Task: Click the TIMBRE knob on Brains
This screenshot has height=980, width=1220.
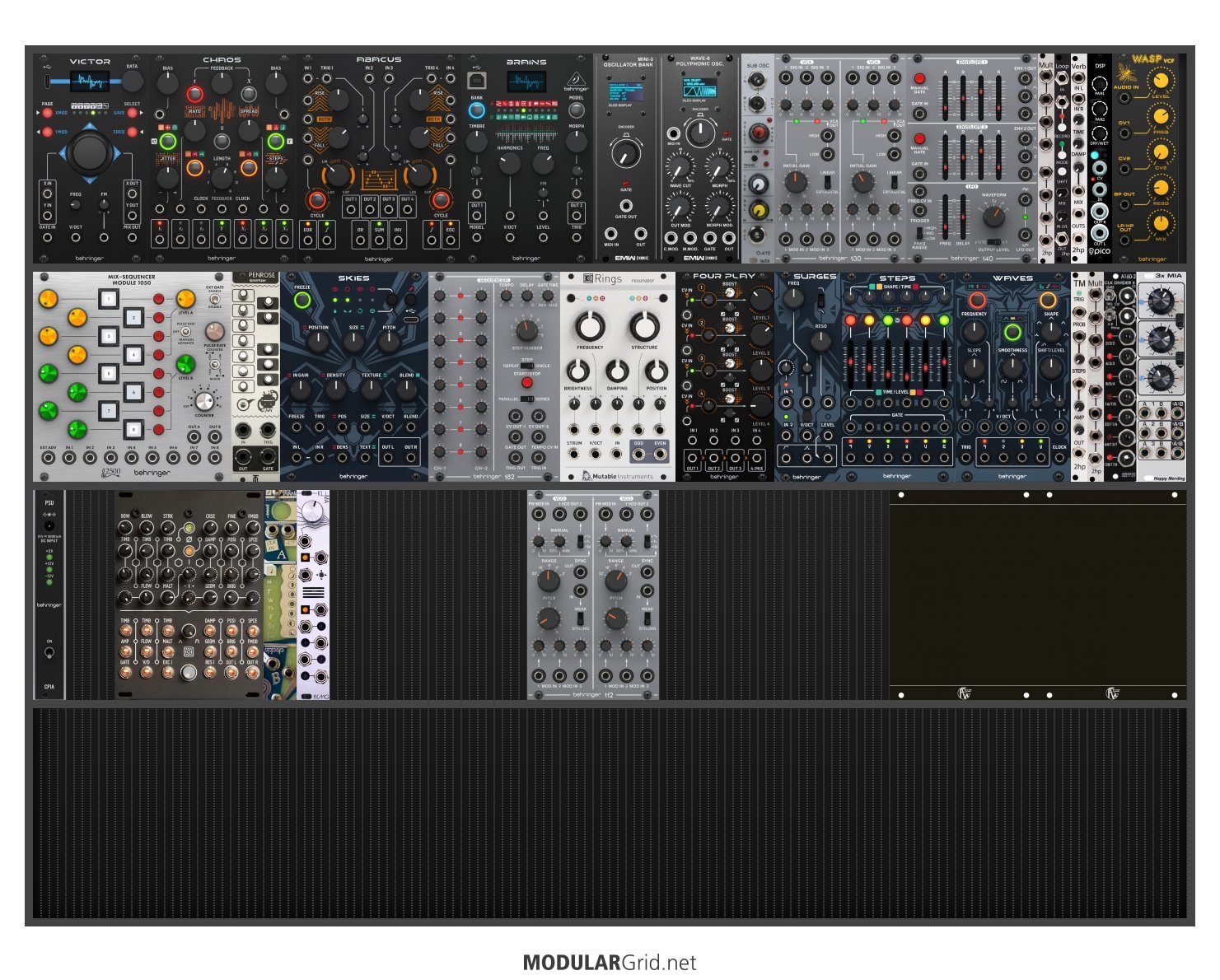Action: click(477, 142)
